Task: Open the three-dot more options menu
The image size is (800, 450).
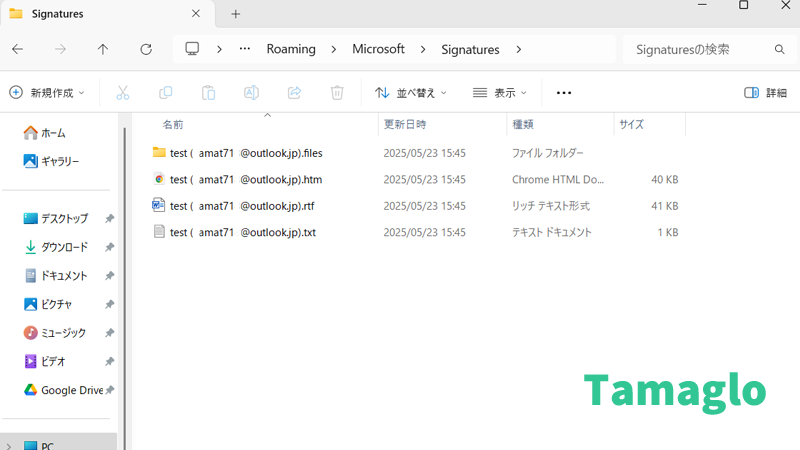Action: 563,92
